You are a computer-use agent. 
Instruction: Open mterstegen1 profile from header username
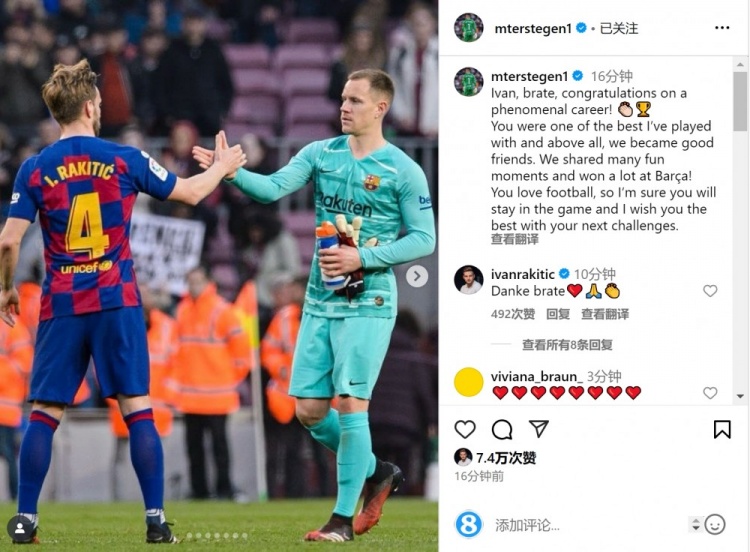533,28
